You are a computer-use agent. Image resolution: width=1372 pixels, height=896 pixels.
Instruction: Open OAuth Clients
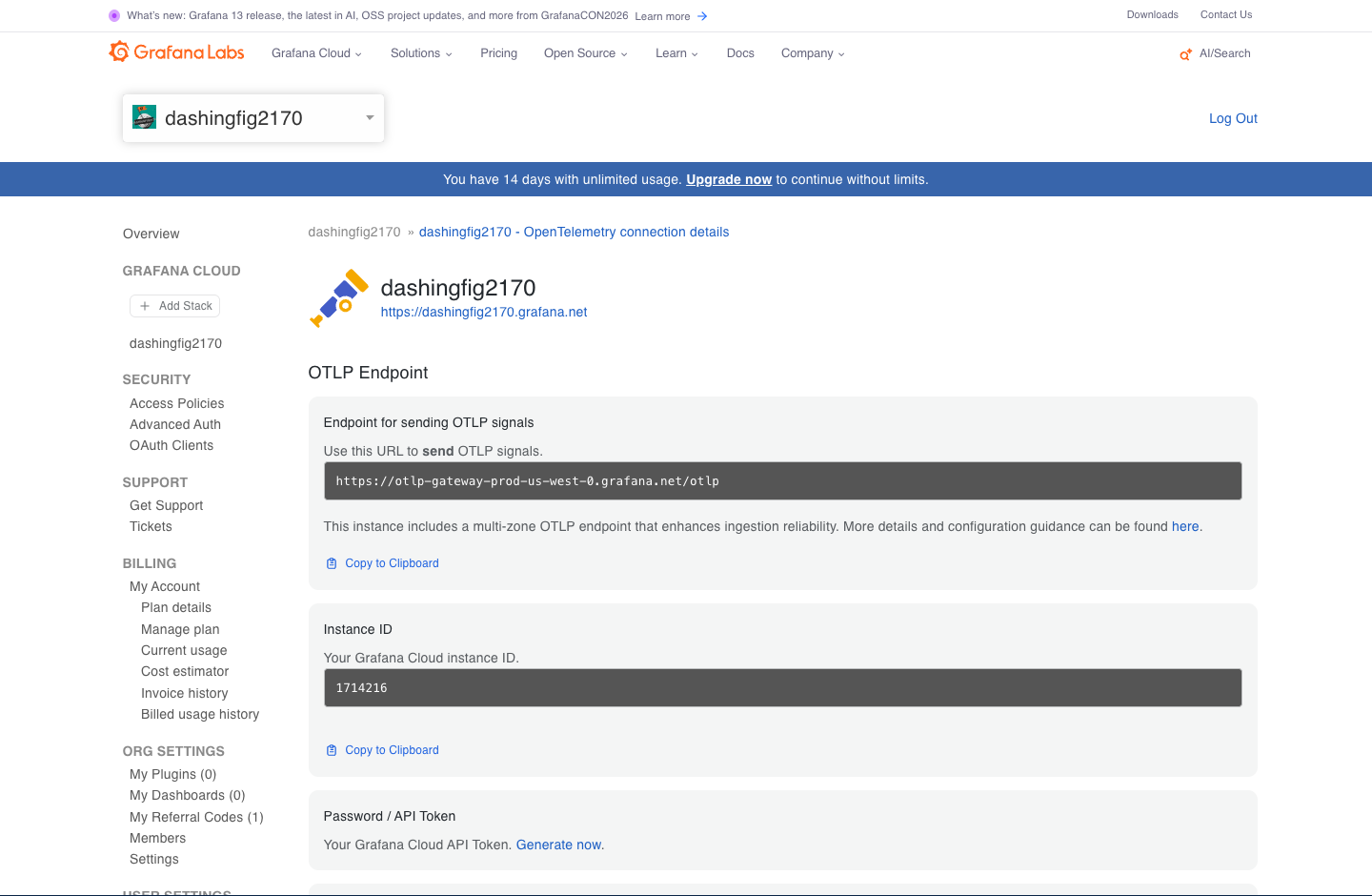pos(171,445)
